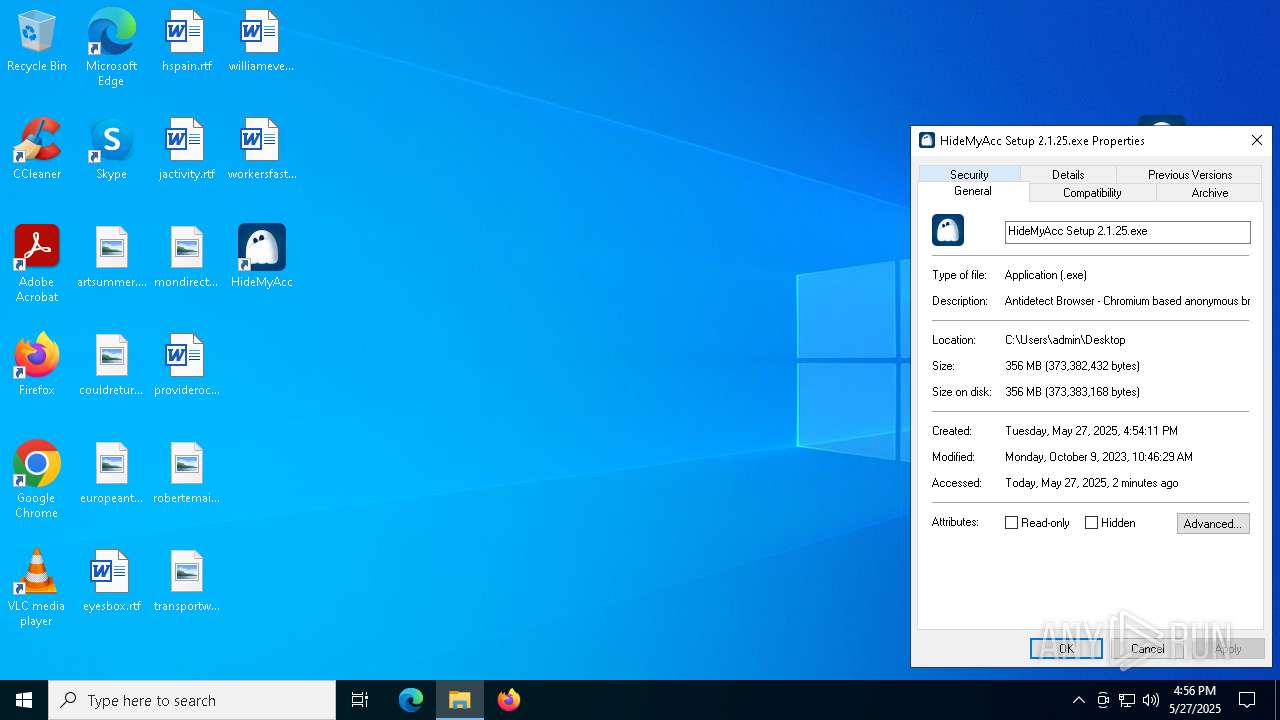Click Windows Start button

click(x=24, y=700)
